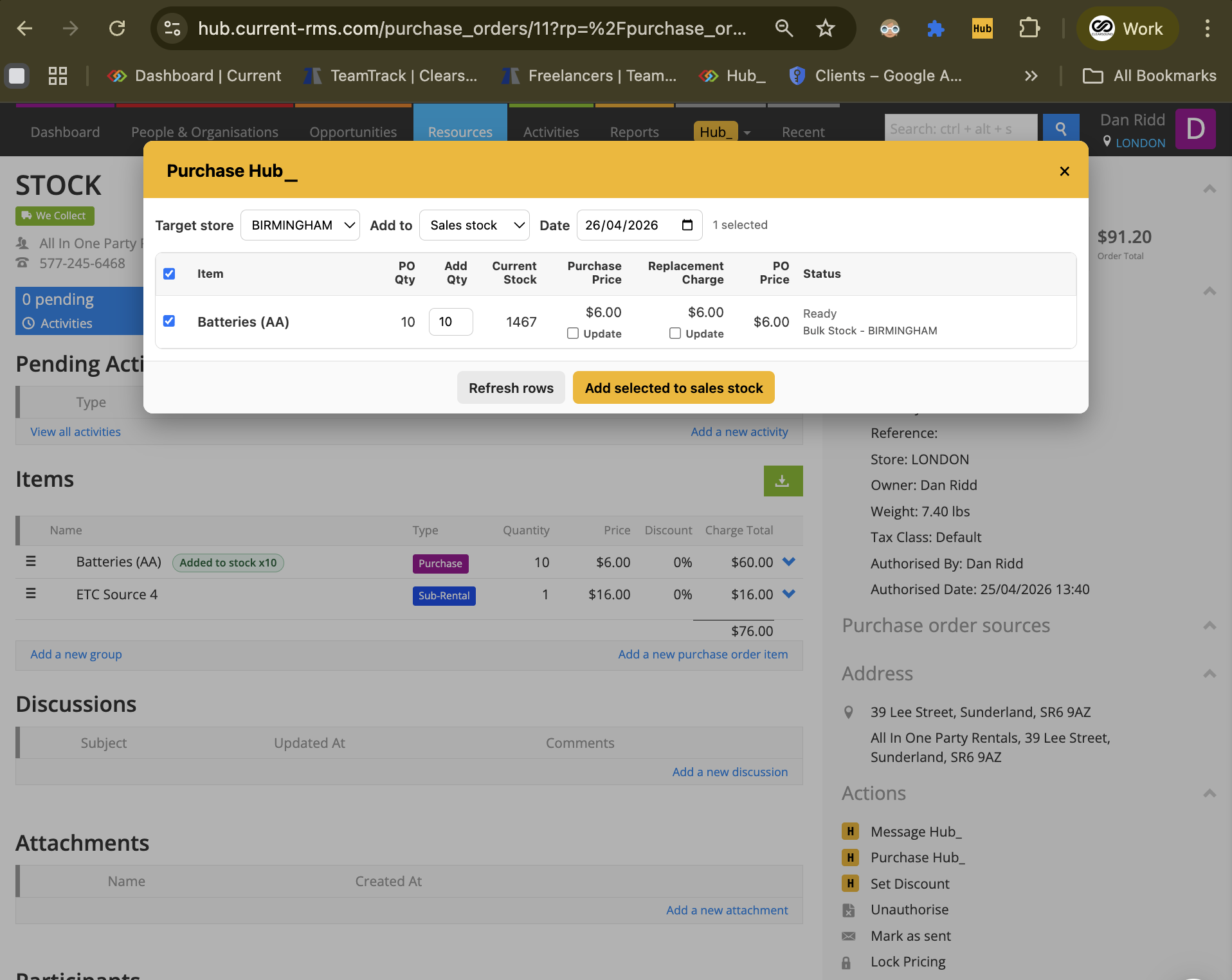The image size is (1232, 980).
Task: Open the Extensions menu icon
Action: 1029,28
